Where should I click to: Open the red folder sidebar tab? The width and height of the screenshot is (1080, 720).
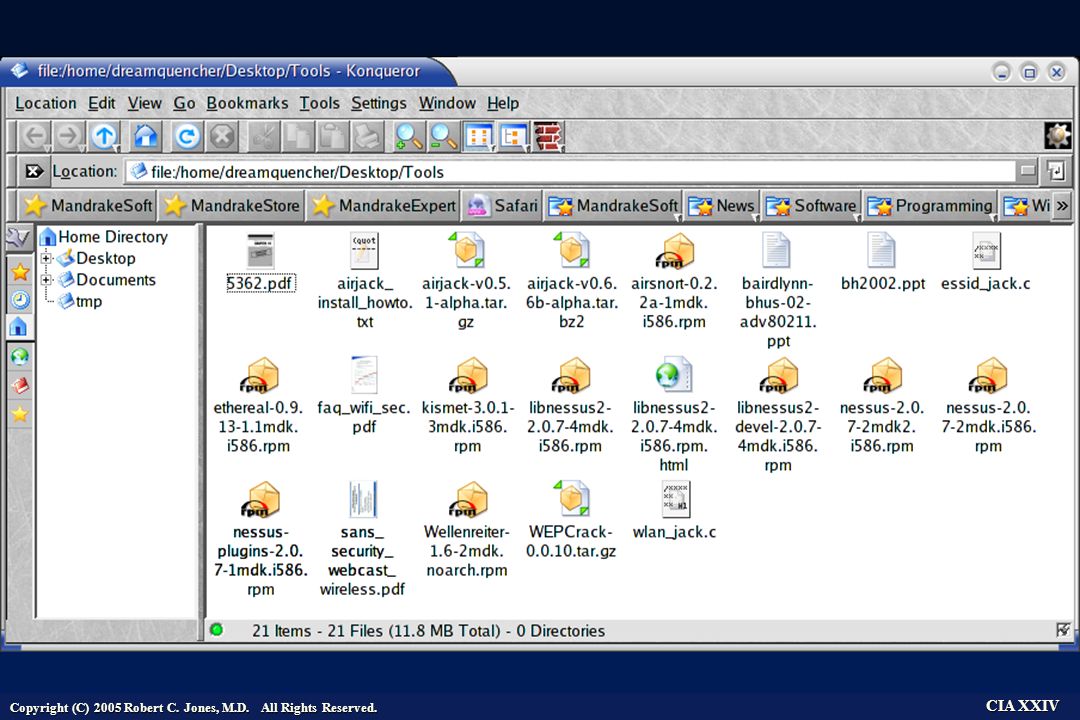pyautogui.click(x=20, y=384)
